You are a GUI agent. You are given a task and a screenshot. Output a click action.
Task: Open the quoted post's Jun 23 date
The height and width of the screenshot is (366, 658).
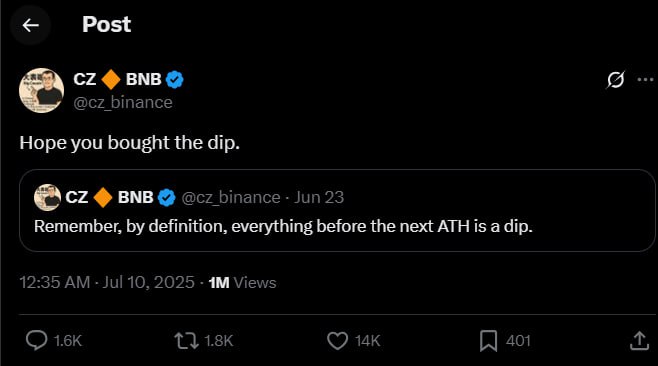pyautogui.click(x=319, y=197)
